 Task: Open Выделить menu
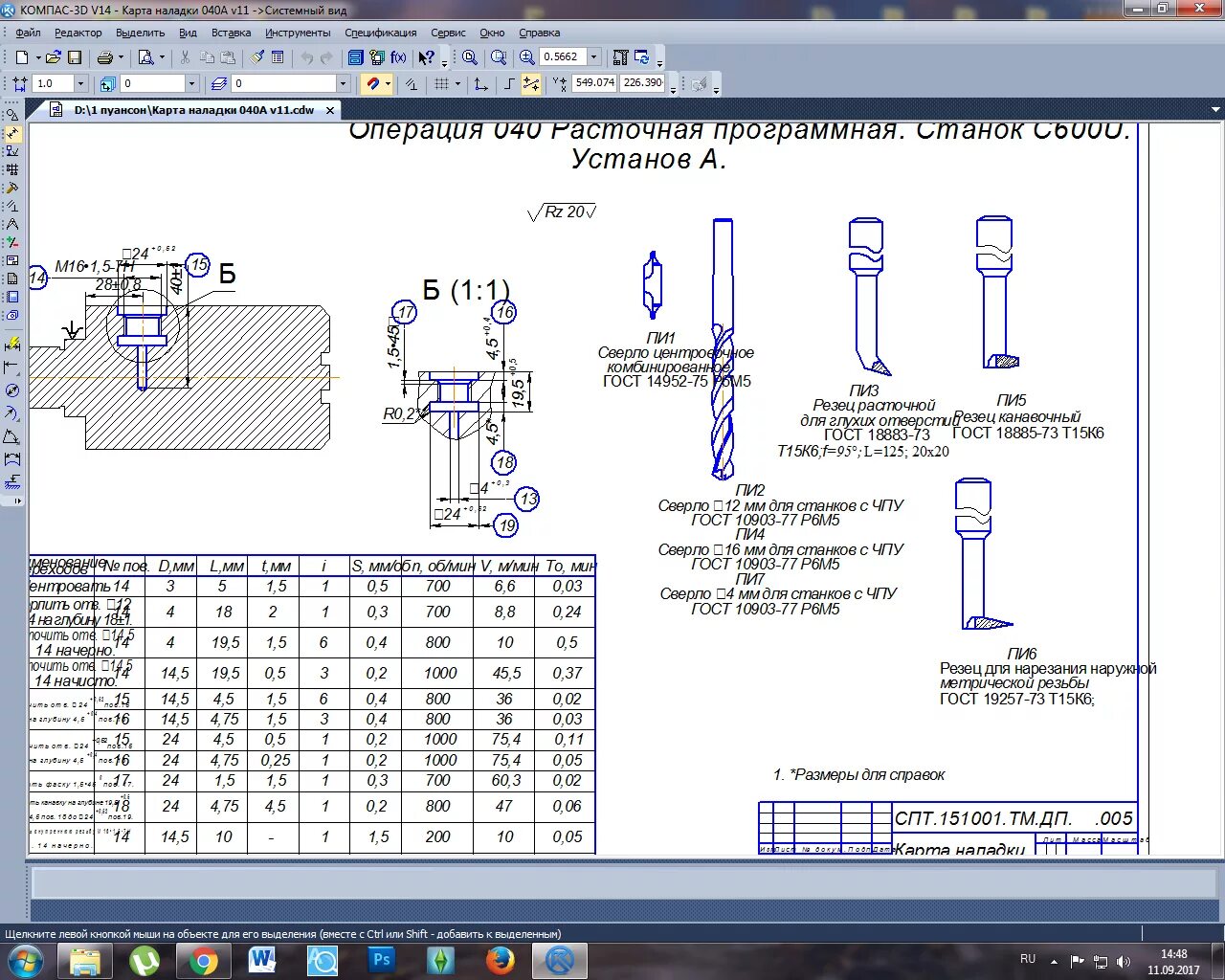pos(140,33)
